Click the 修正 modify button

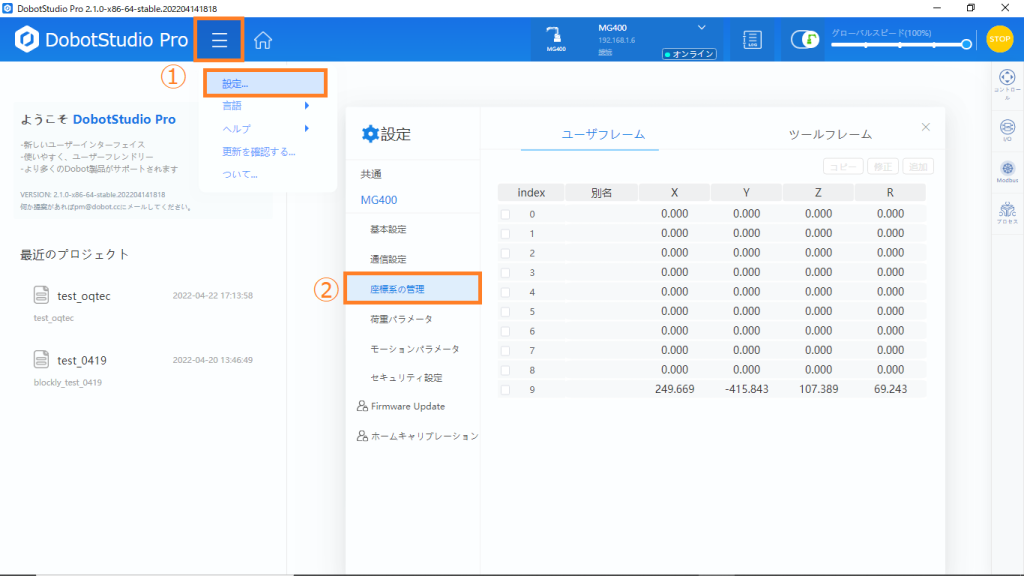882,167
